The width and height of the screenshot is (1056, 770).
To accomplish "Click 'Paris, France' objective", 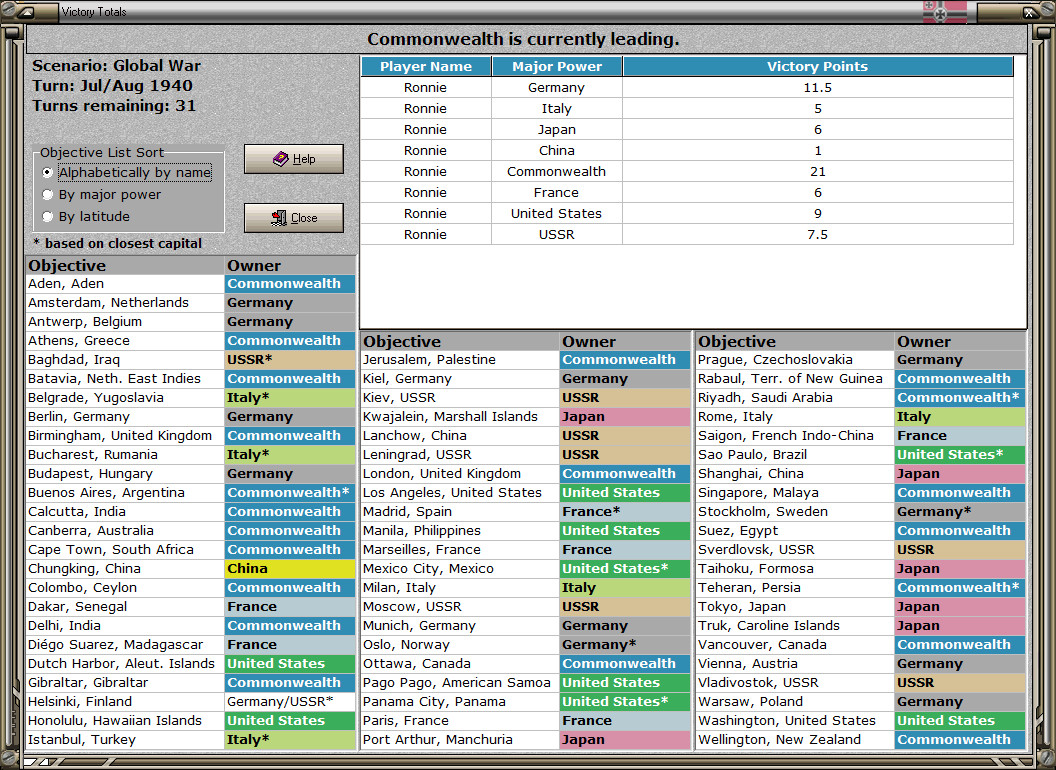I will pyautogui.click(x=460, y=720).
